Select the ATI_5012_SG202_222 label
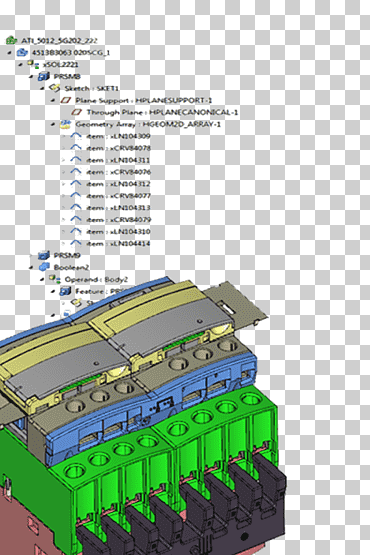Image resolution: width=370 pixels, height=555 pixels. [59, 41]
